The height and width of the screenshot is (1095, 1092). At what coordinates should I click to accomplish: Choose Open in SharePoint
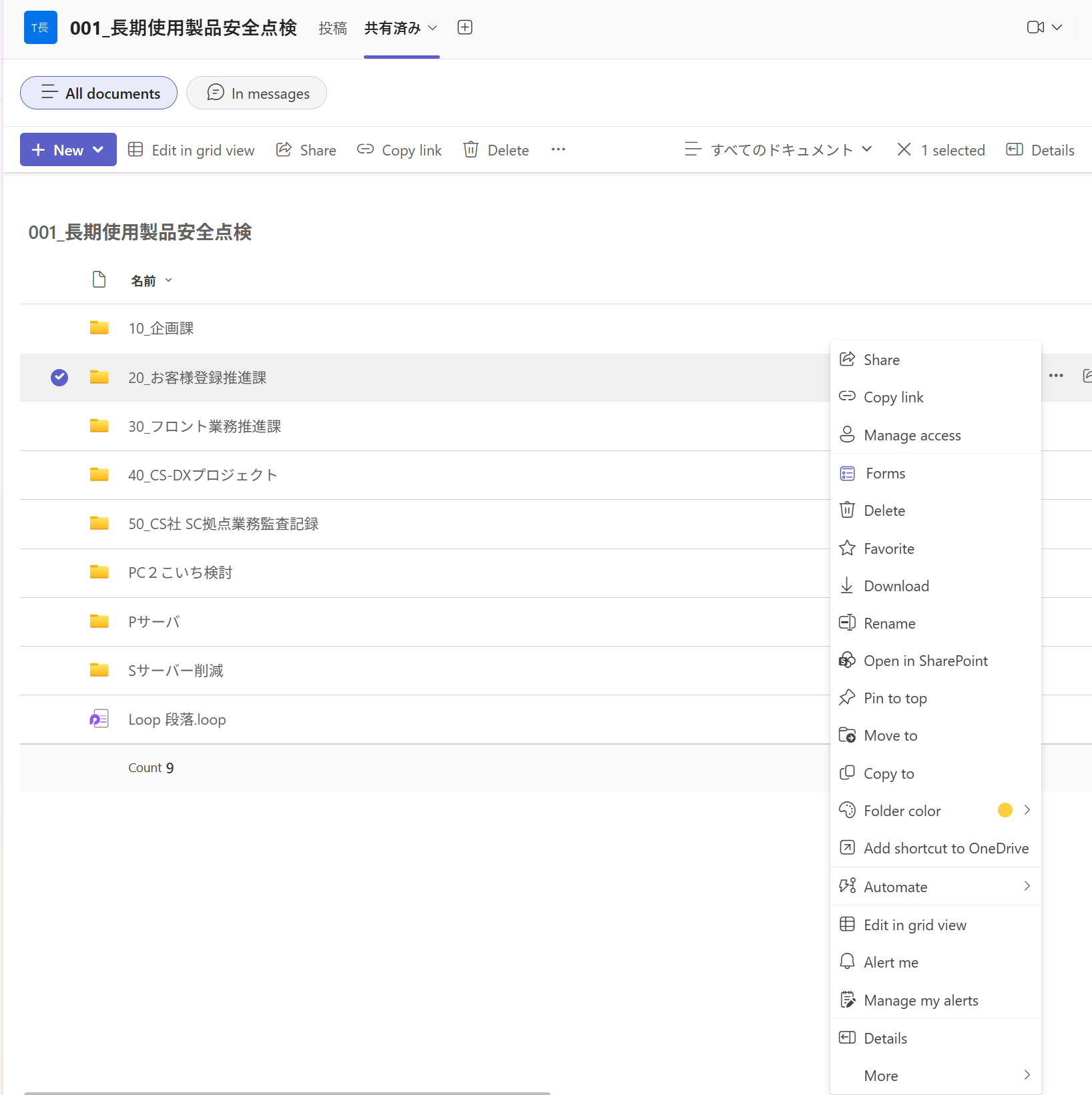936,661
